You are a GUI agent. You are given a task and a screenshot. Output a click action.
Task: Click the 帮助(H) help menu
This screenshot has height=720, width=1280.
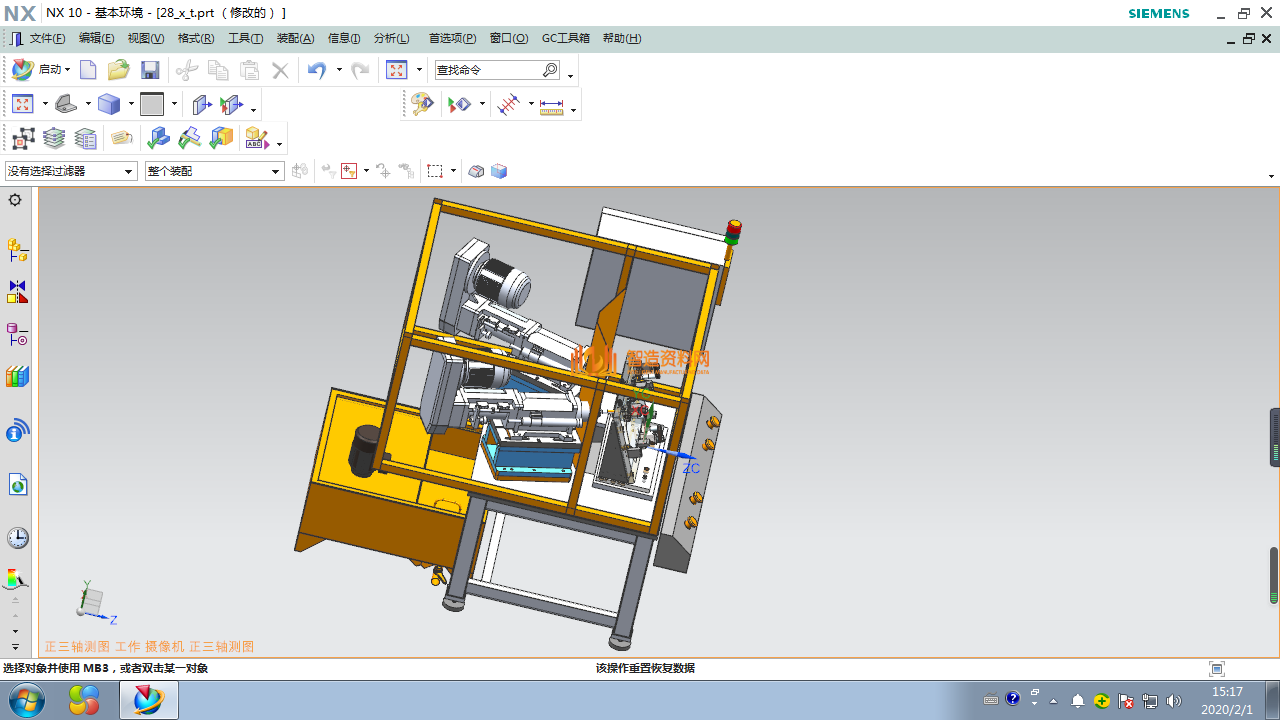pos(622,38)
